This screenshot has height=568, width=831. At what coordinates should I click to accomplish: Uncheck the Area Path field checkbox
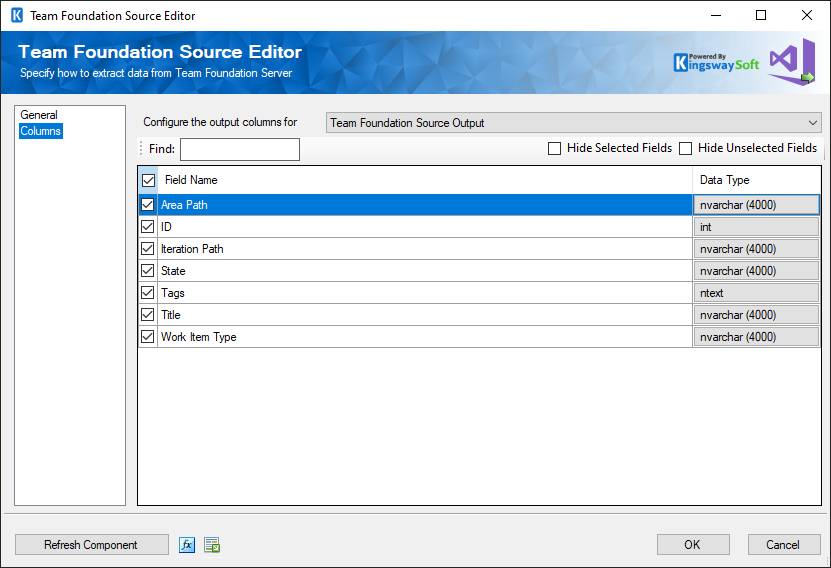[x=148, y=205]
